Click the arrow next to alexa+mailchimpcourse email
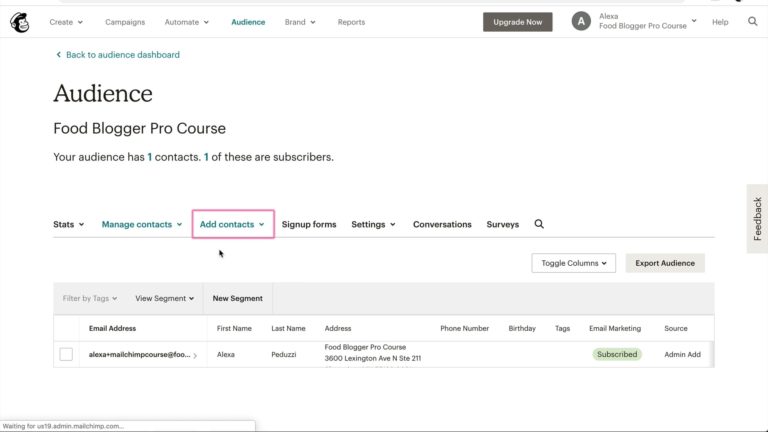The image size is (768, 432). [x=195, y=356]
